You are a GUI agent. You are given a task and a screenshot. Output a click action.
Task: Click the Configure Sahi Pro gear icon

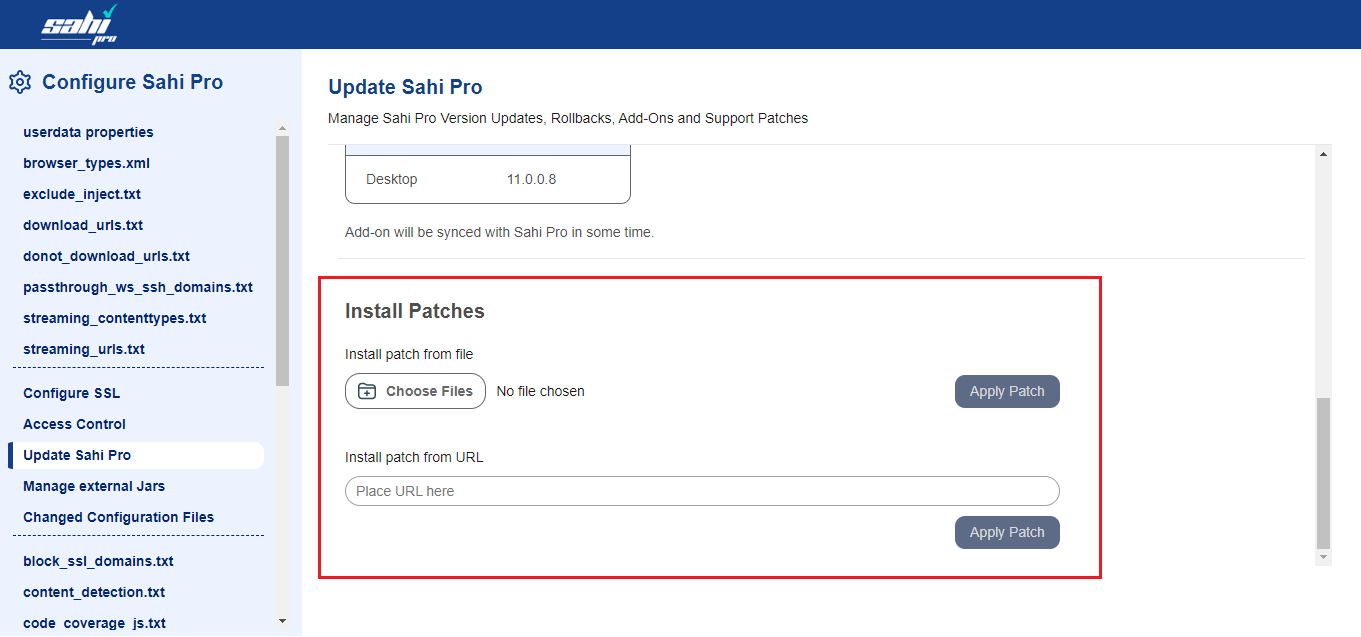pyautogui.click(x=20, y=82)
